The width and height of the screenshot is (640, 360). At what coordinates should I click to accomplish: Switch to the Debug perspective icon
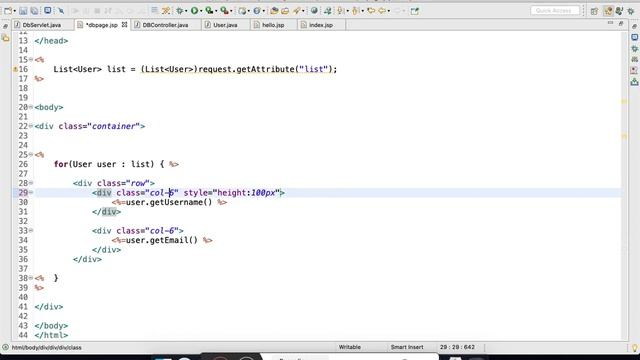pyautogui.click(x=631, y=11)
